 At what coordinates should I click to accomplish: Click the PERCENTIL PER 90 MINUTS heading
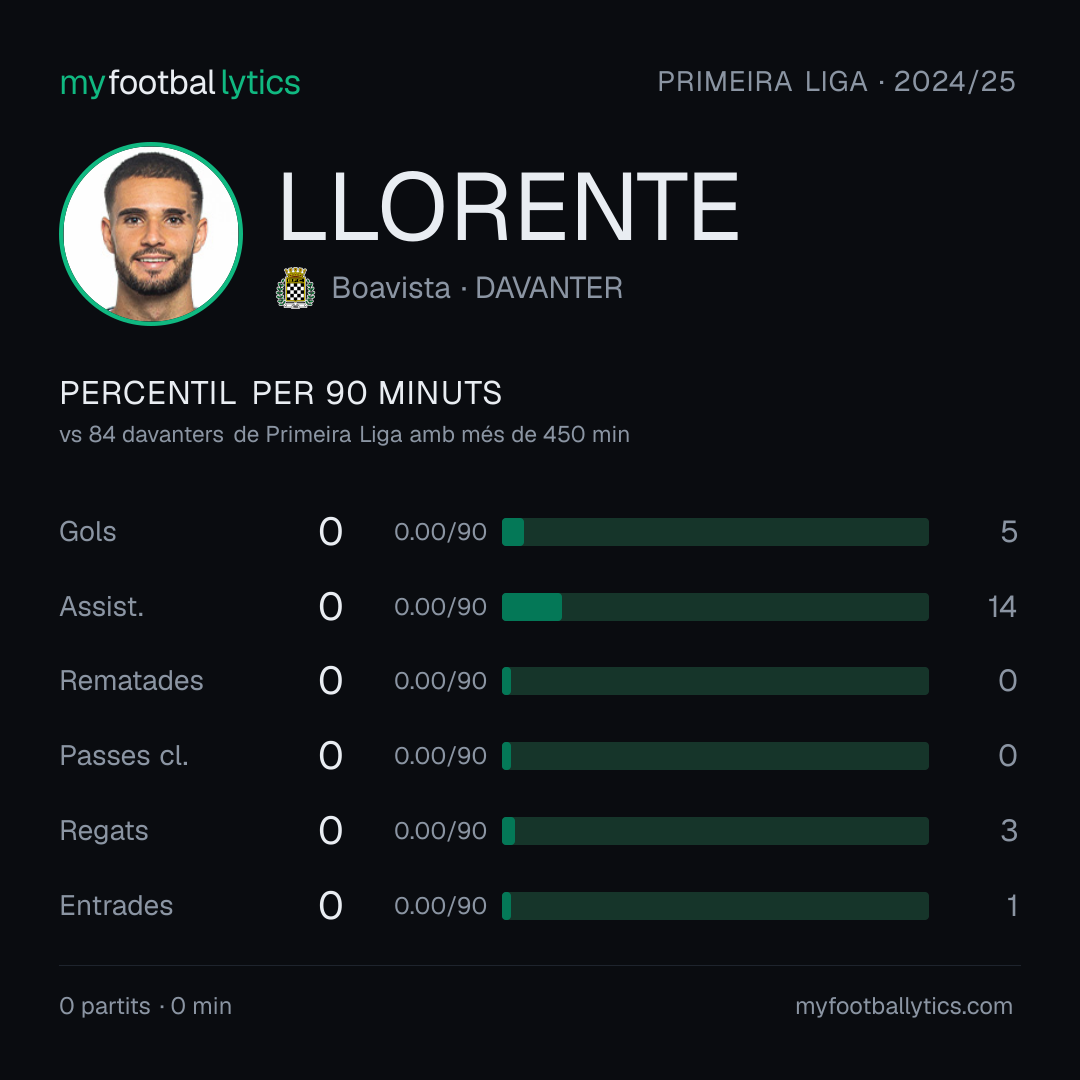[x=280, y=393]
